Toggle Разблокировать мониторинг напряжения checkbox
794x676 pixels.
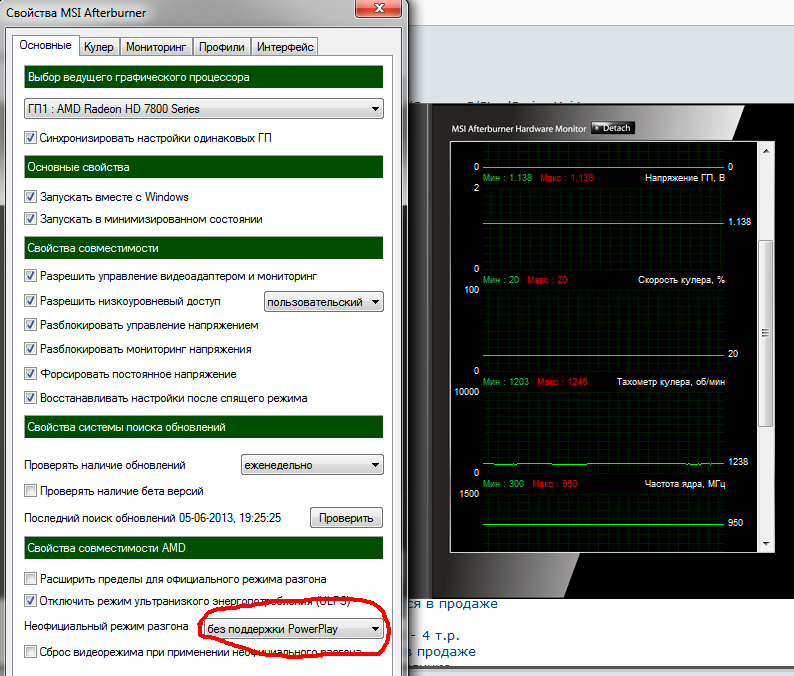[x=30, y=349]
